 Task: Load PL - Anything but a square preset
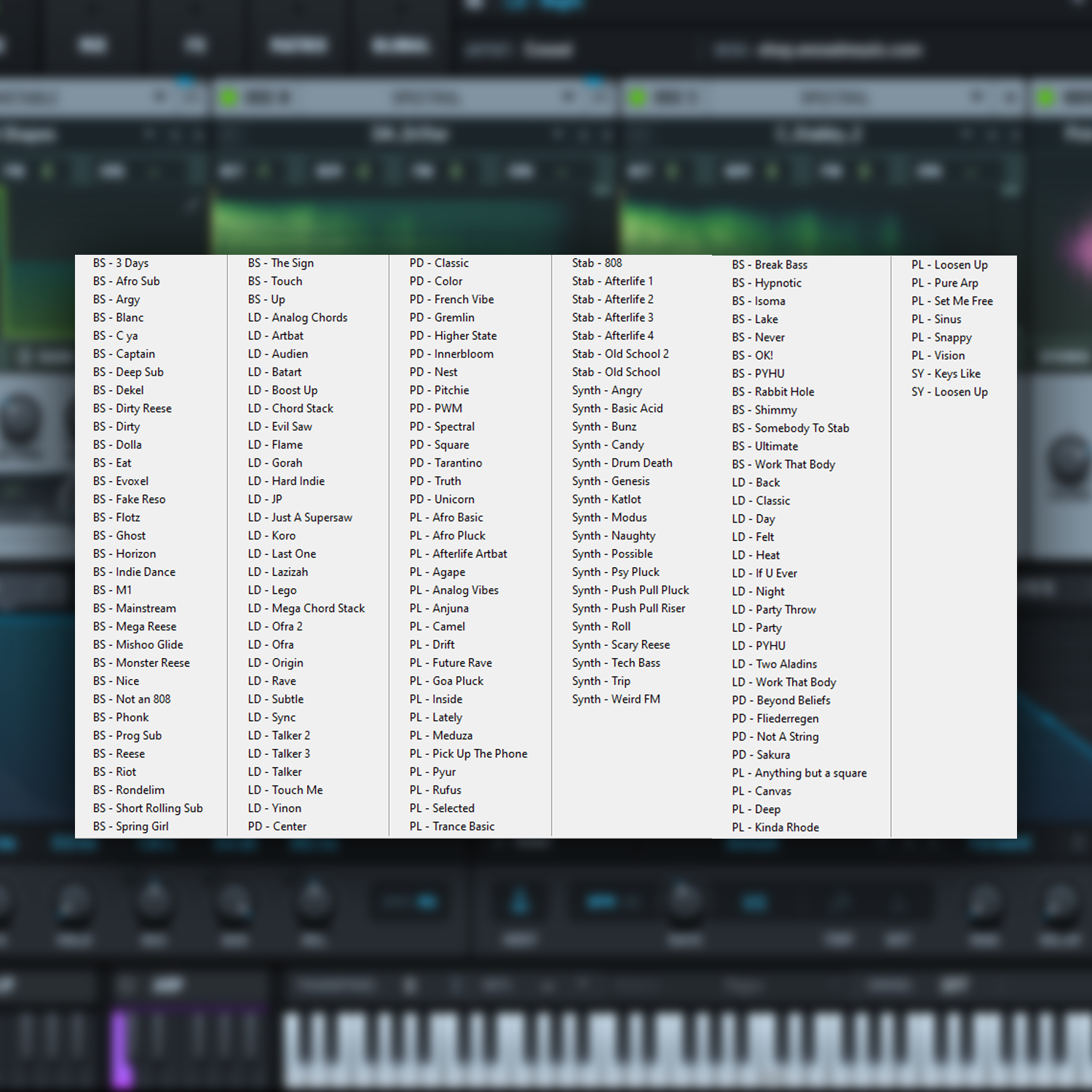click(799, 773)
